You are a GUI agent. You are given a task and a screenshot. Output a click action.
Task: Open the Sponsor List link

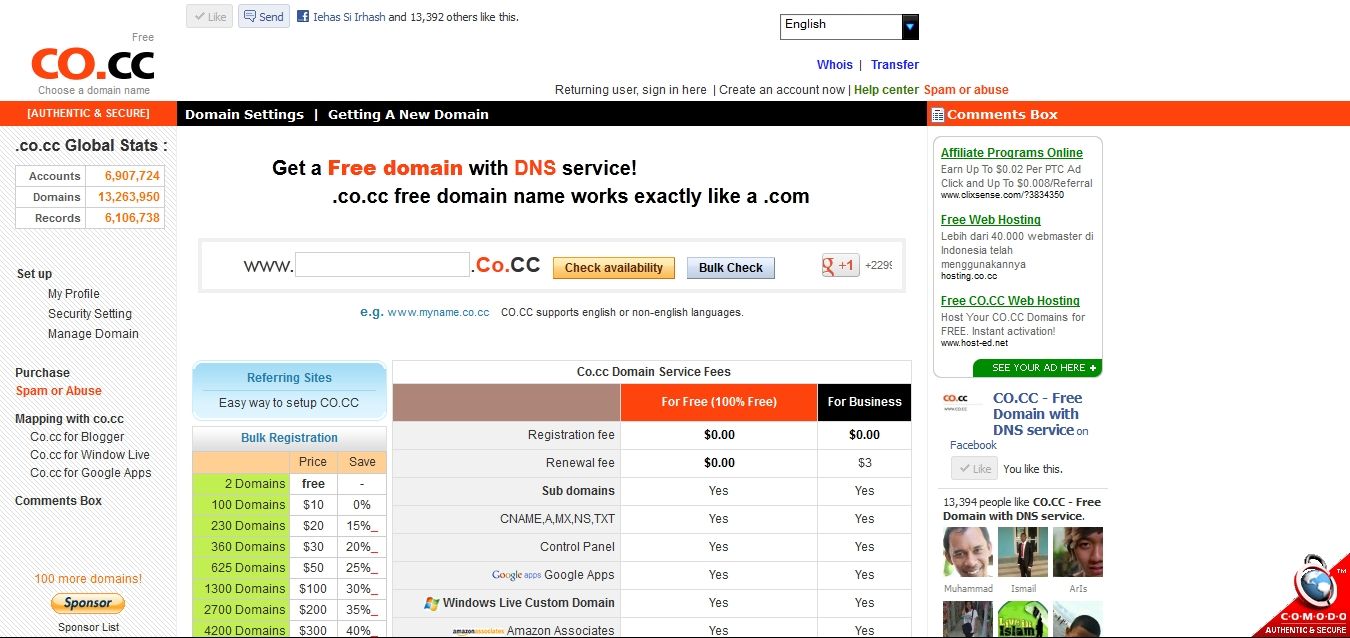(x=88, y=627)
